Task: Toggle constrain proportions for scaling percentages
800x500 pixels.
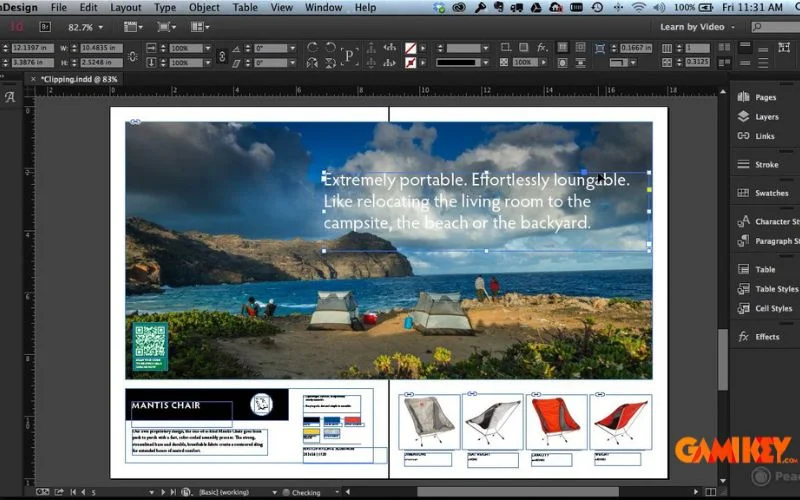Action: pyautogui.click(x=222, y=55)
